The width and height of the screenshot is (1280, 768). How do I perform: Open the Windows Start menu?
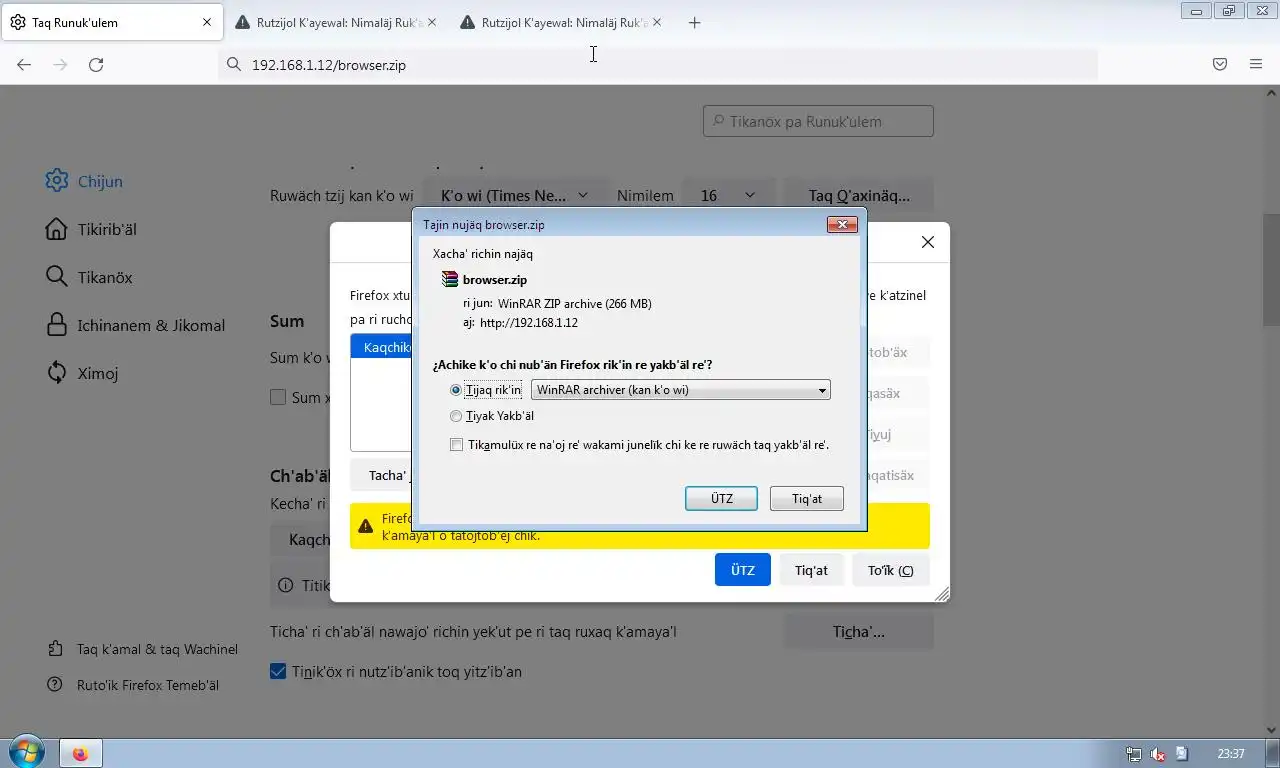coord(25,753)
